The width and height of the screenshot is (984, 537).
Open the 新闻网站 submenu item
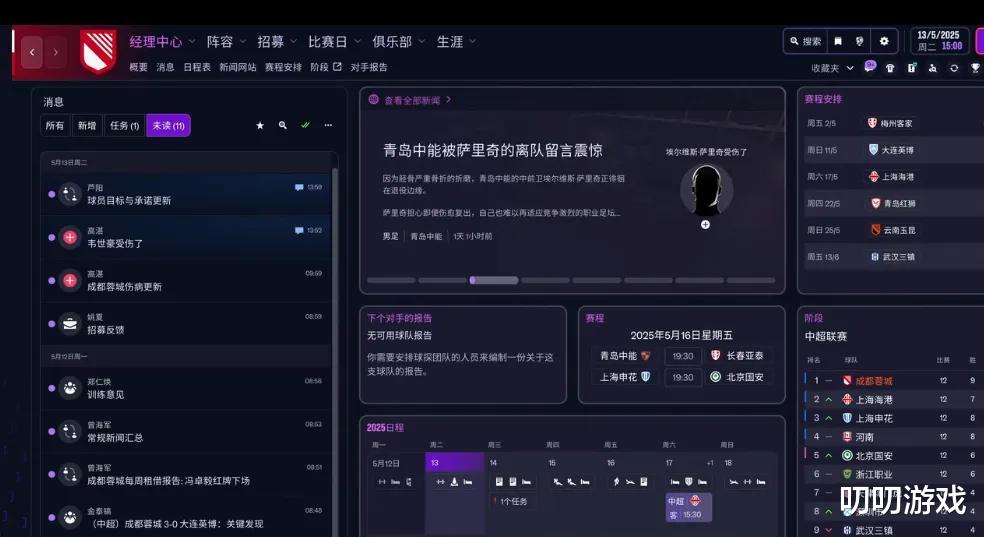point(238,67)
